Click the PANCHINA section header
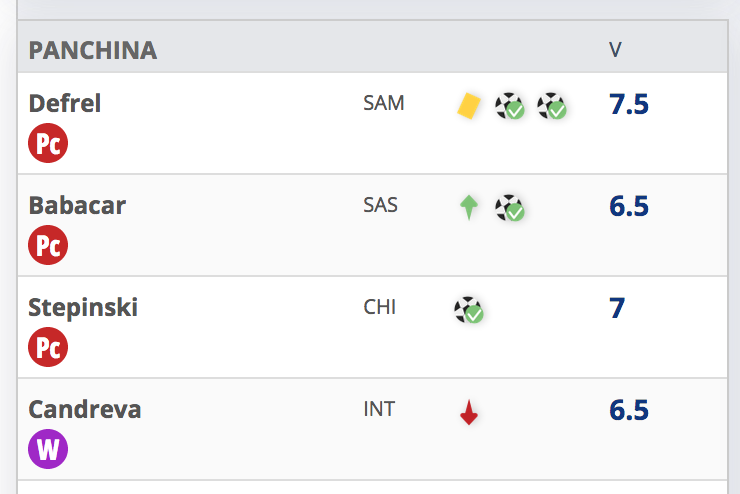740x494 pixels. point(92,50)
